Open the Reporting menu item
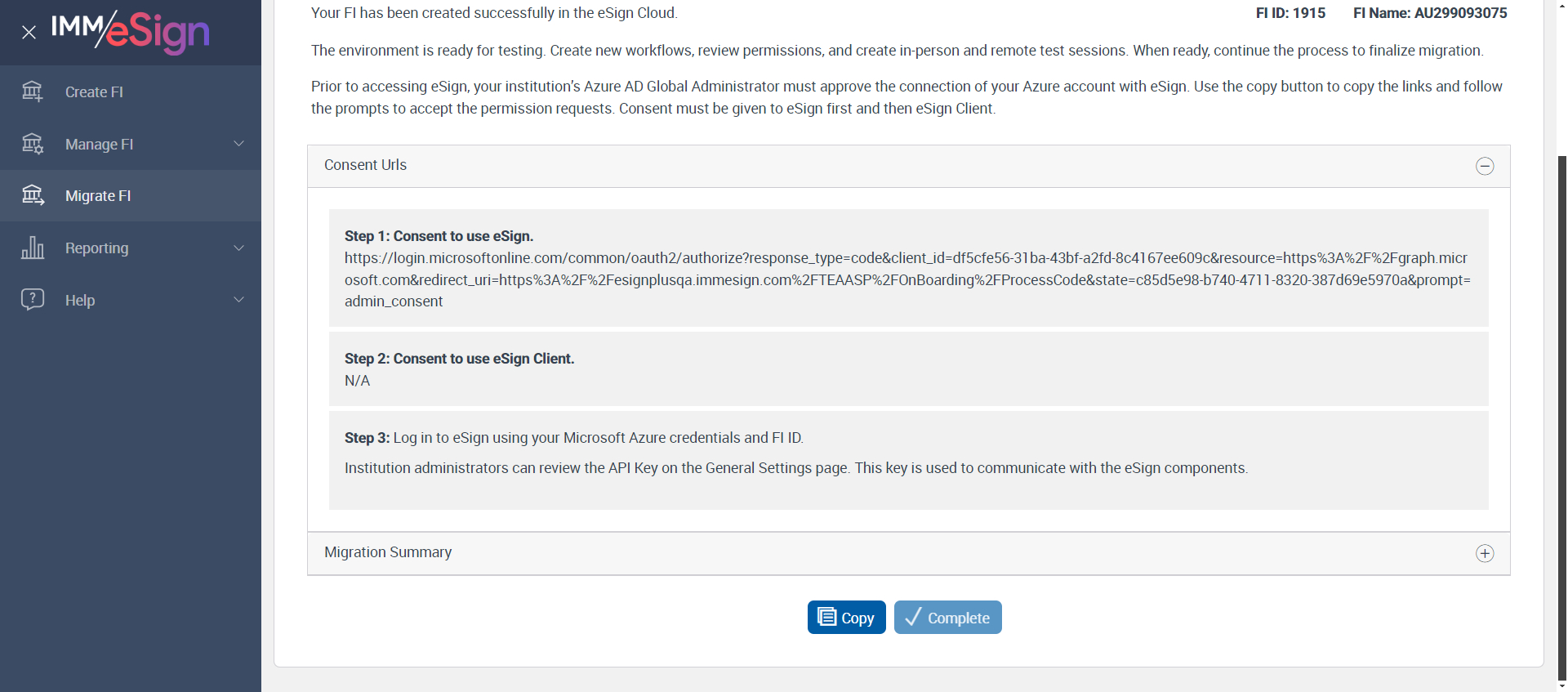 96,248
